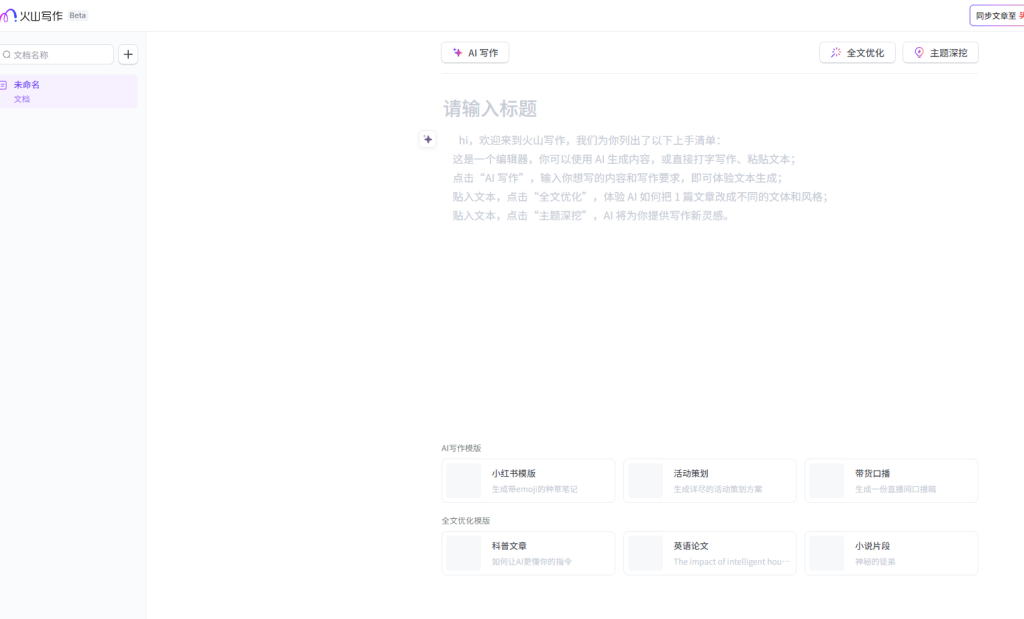Click the Beta badge next to logo
Screen dimensions: 1024x619
[77, 16]
